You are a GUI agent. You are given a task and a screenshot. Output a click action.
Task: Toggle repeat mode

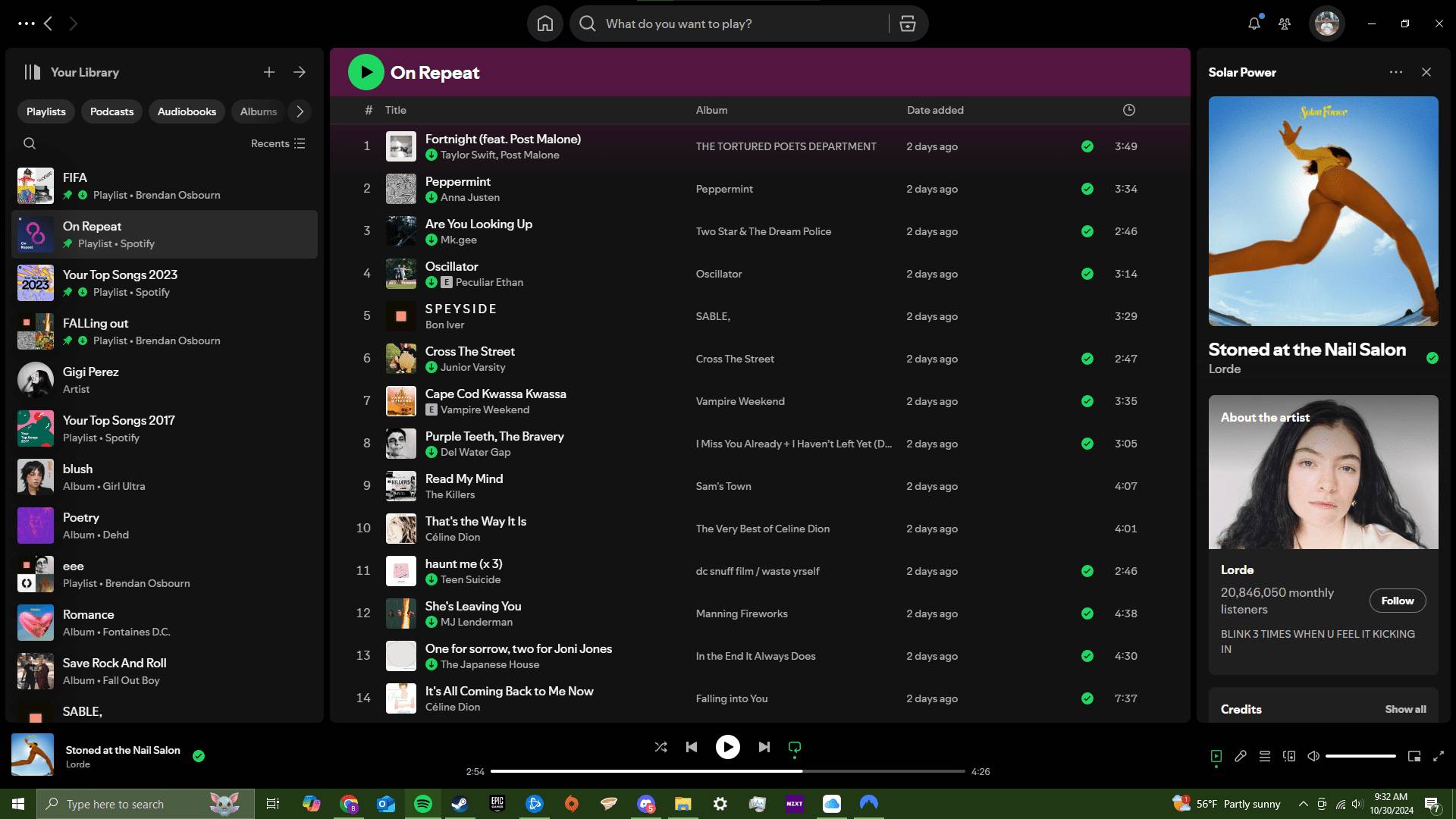[x=795, y=747]
